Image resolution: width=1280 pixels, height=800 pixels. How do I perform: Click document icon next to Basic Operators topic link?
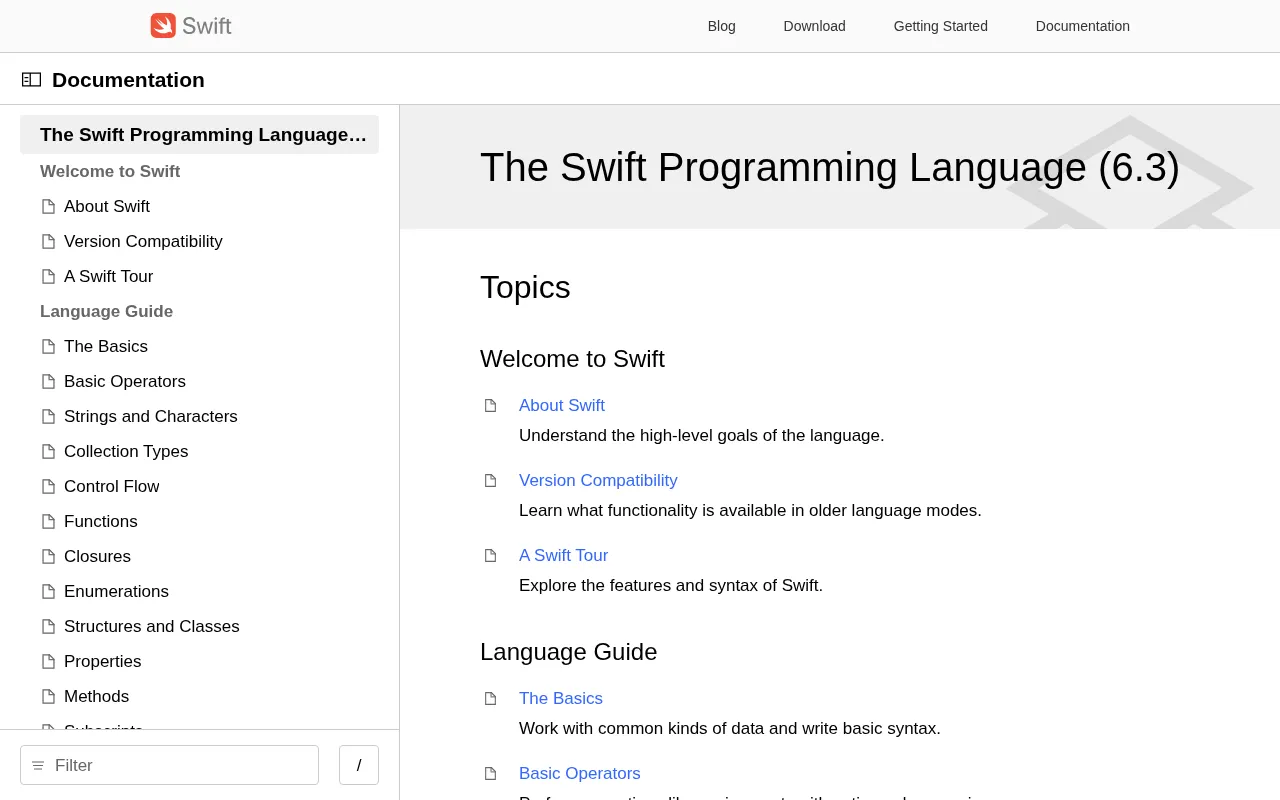490,774
